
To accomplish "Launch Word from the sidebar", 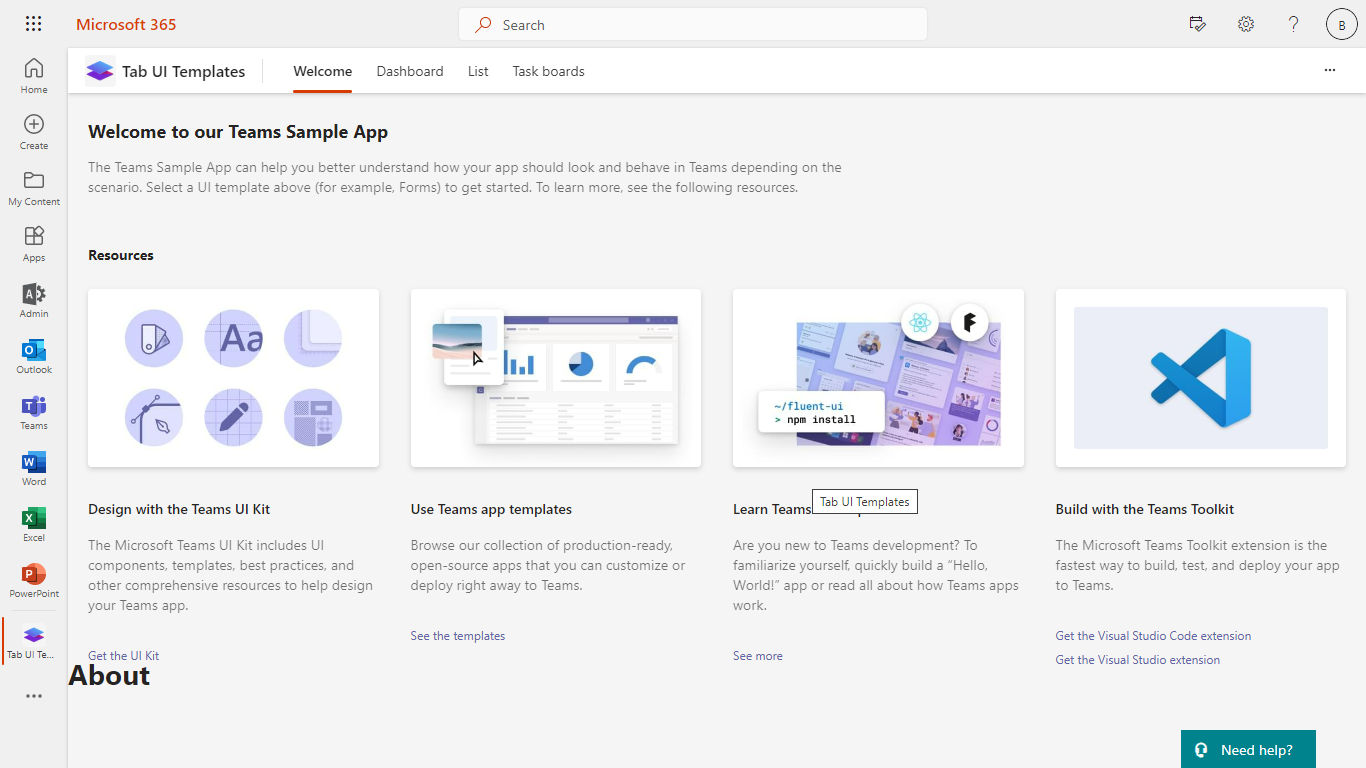I will [x=34, y=467].
